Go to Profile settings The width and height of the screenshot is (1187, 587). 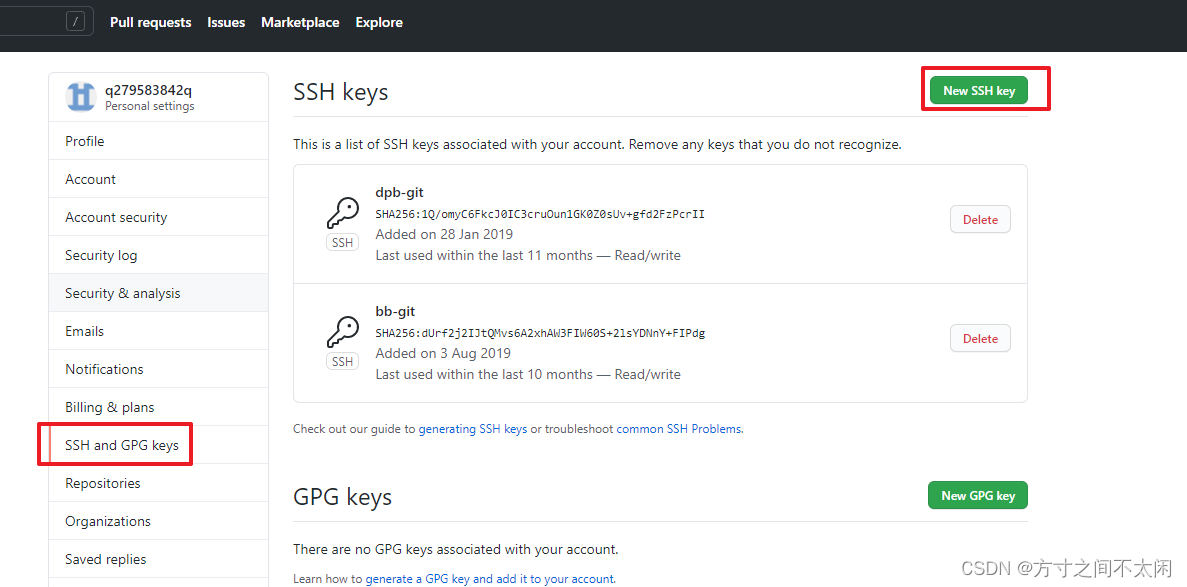click(158, 141)
